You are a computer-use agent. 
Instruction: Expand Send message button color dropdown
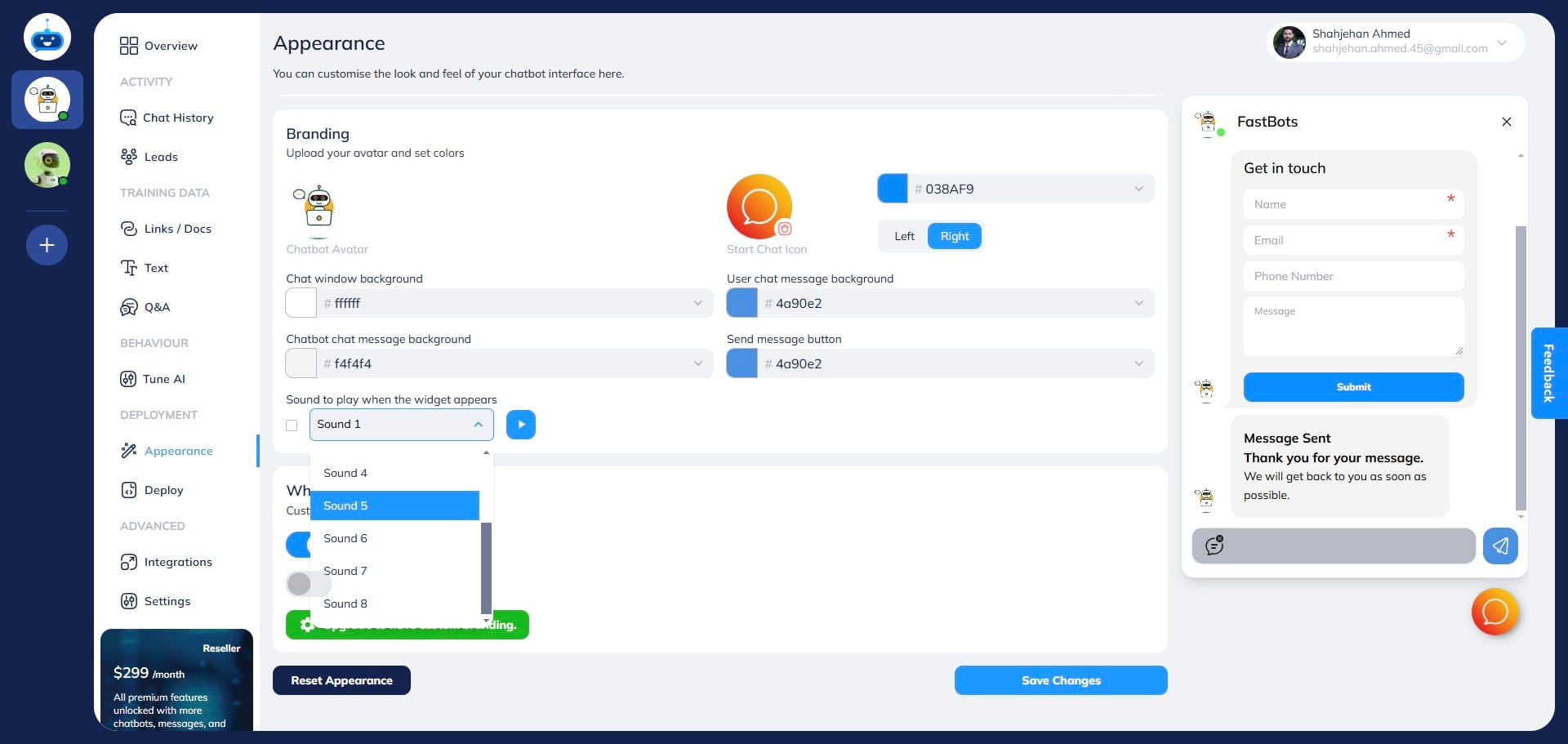click(1138, 363)
